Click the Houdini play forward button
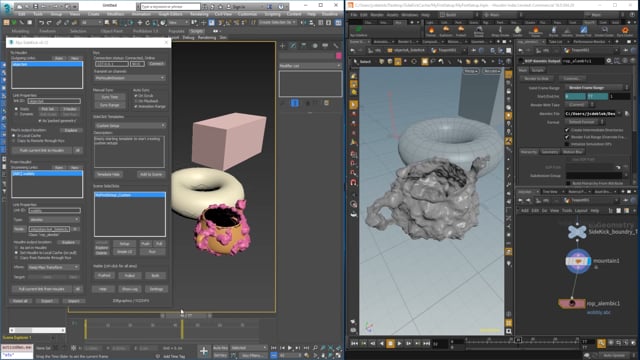640x360 pixels. pos(399,344)
